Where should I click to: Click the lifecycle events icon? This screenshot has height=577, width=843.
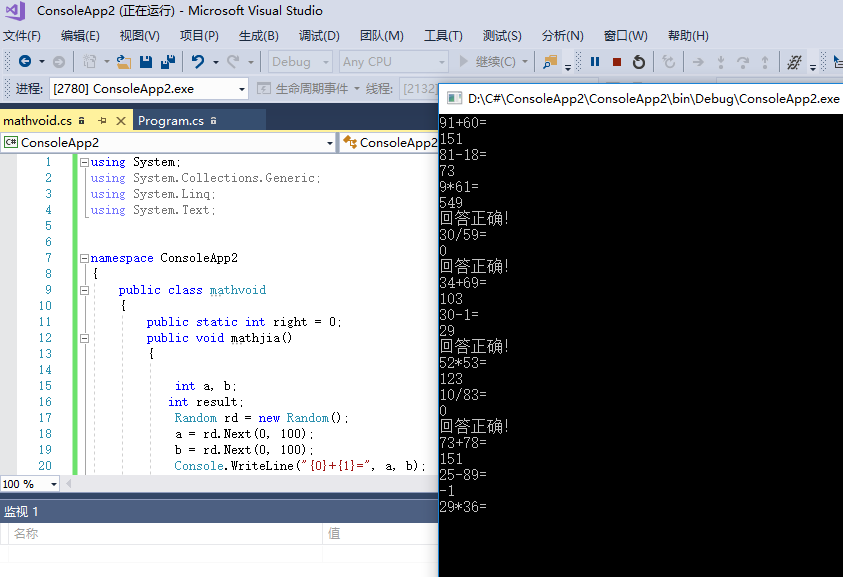[263, 88]
